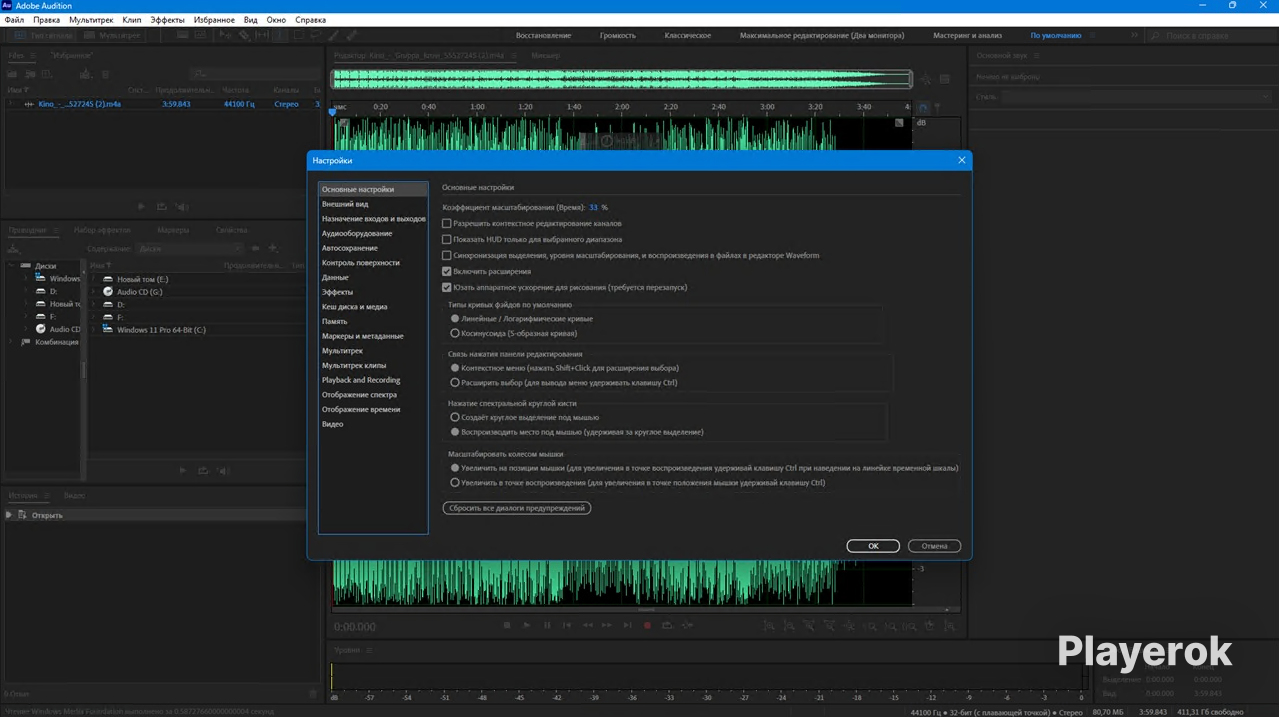Click the Pause button in transport controls

[546, 625]
